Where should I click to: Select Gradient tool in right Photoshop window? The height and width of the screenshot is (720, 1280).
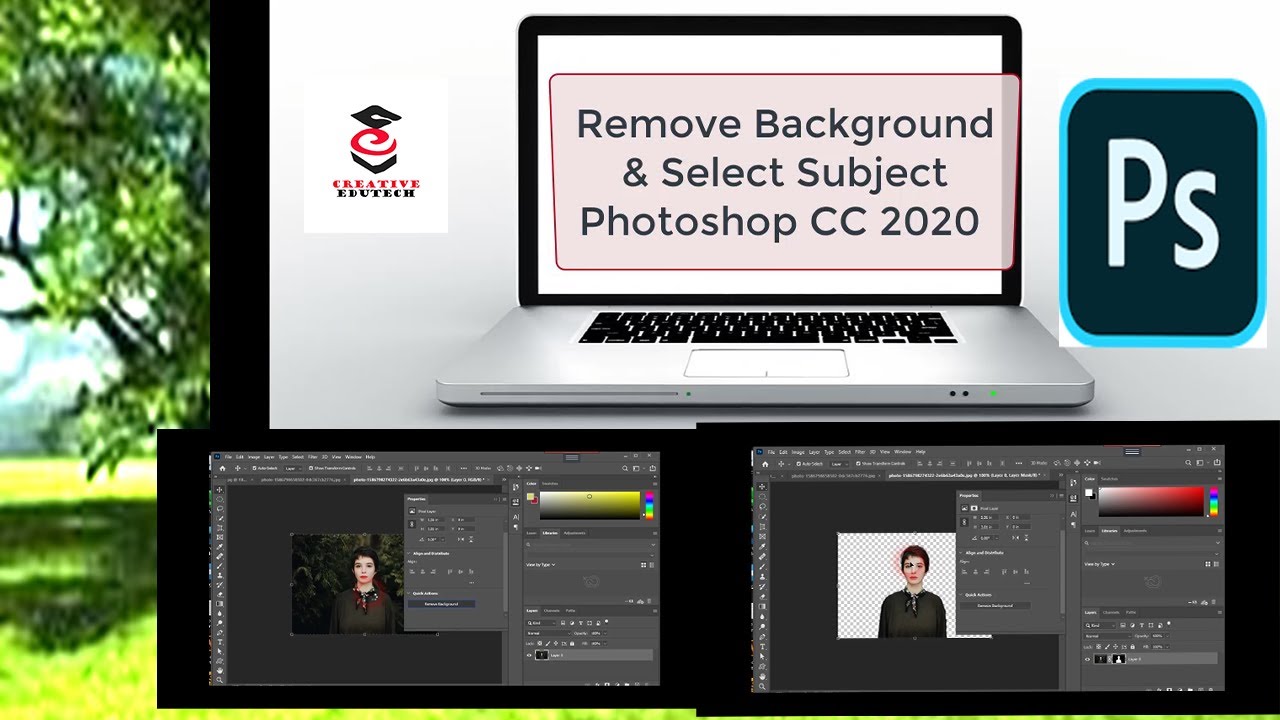coord(763,607)
